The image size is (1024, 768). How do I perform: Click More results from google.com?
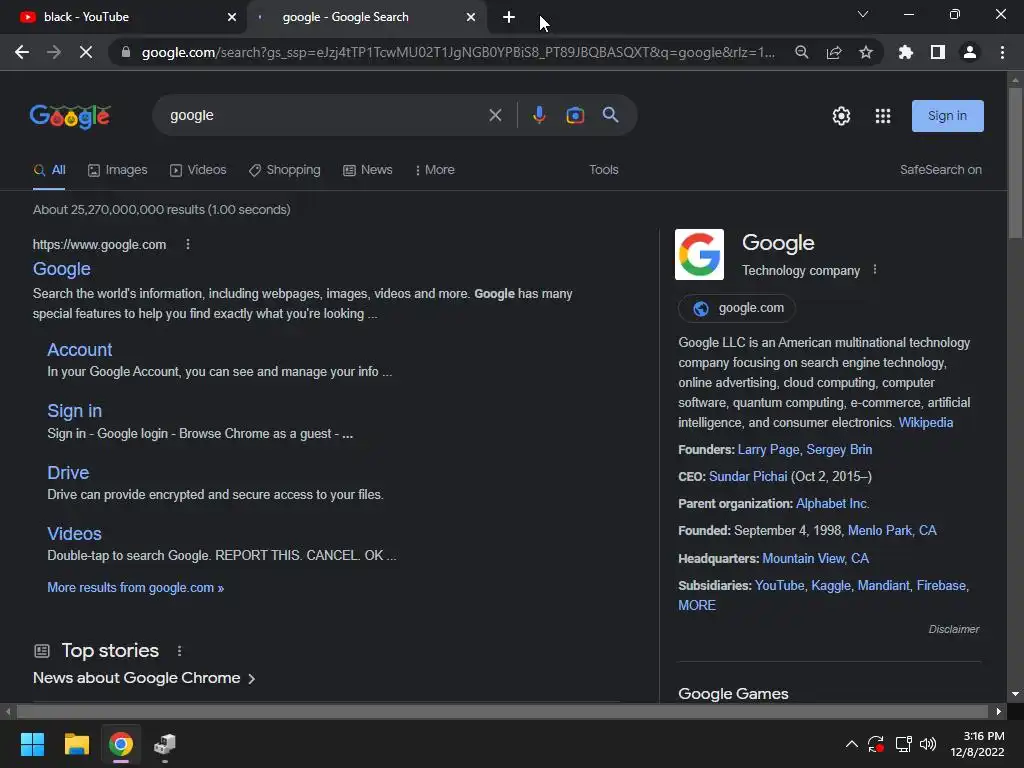(135, 588)
